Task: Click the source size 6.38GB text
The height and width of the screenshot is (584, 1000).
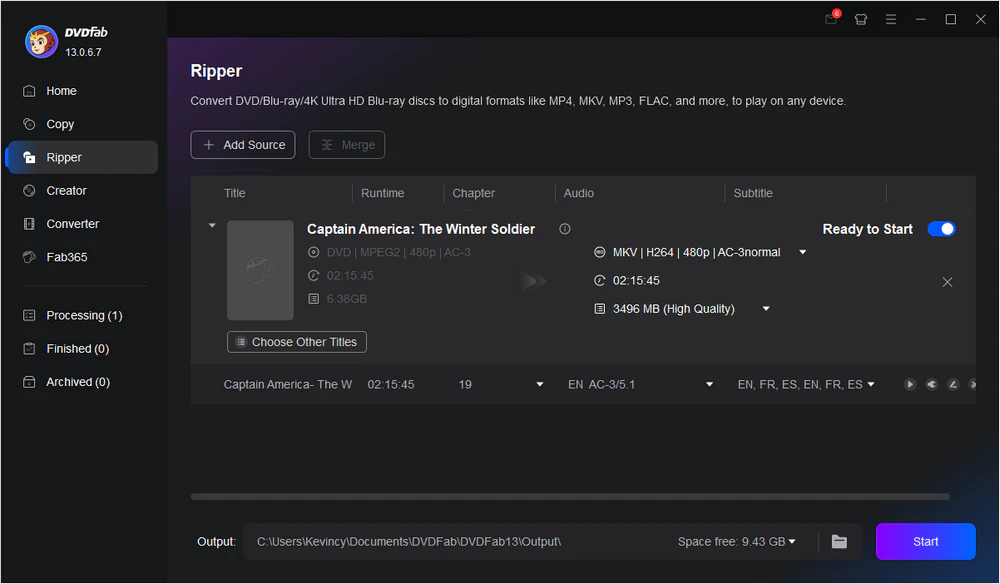Action: (346, 299)
